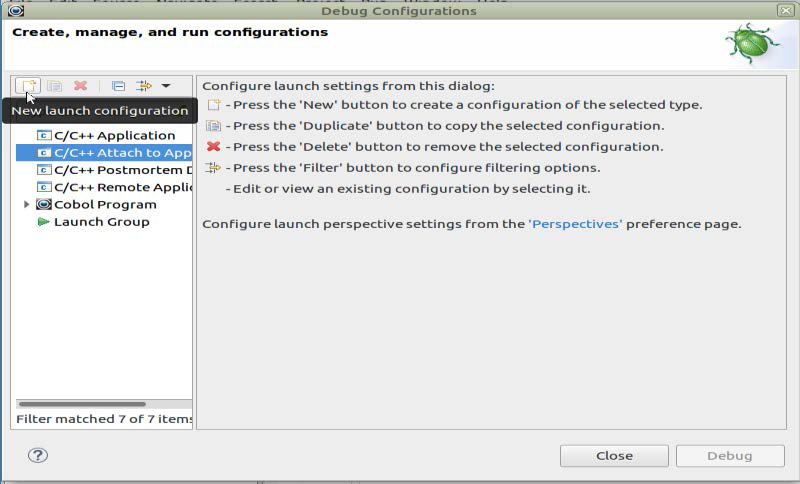800x484 pixels.
Task: Click 'Configure launch settings from this dialog:' text
Action: 348,86
